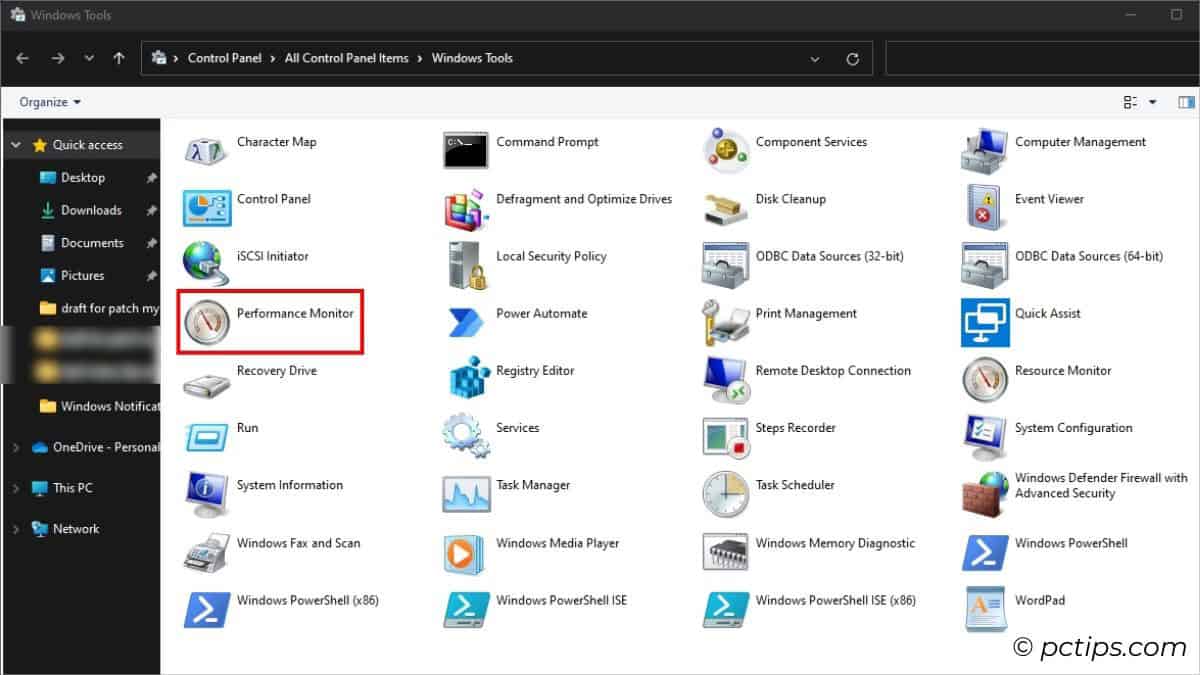The image size is (1200, 675).
Task: Open the Services gears icon
Action: tap(466, 437)
